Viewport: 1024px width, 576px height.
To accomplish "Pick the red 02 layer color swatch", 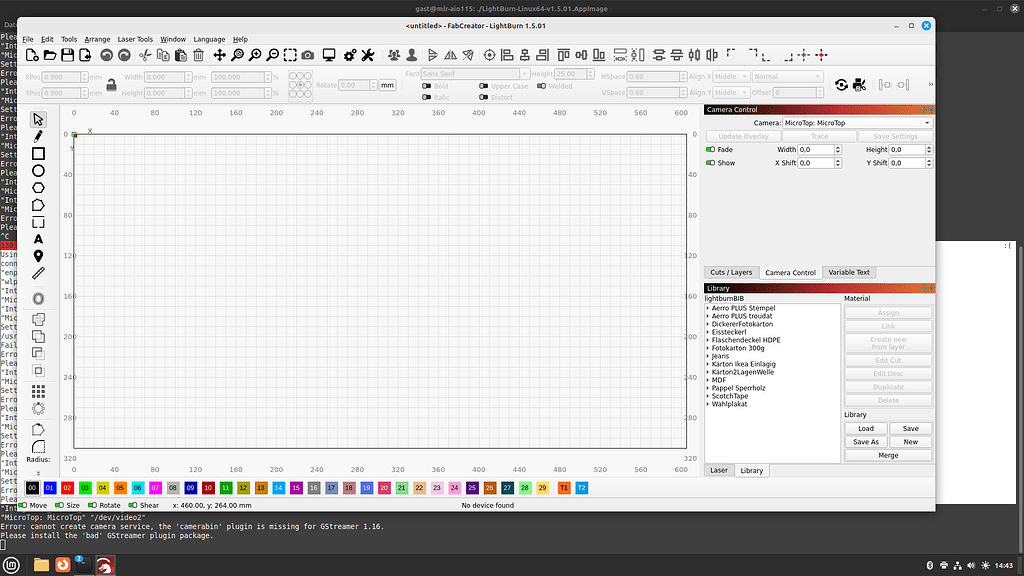I will click(67, 487).
